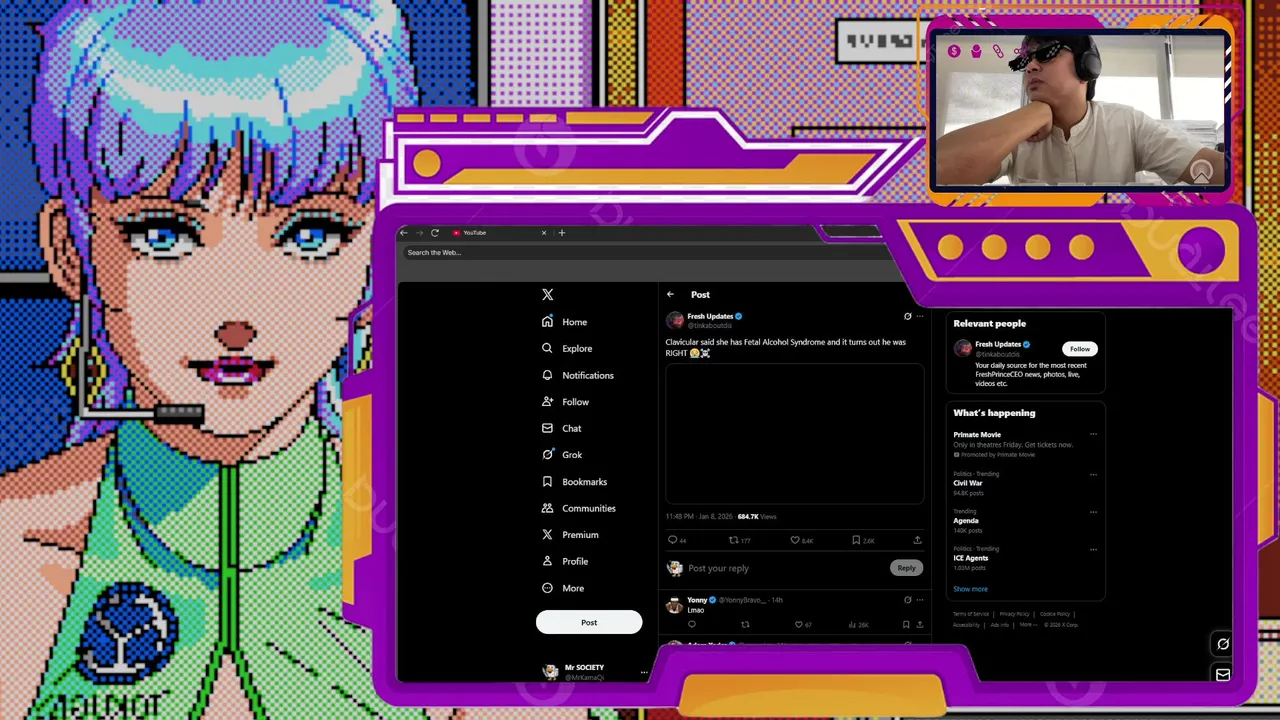View analytics on Yonny's reply (26K)
Viewport: 1280px width, 720px height.
click(858, 625)
